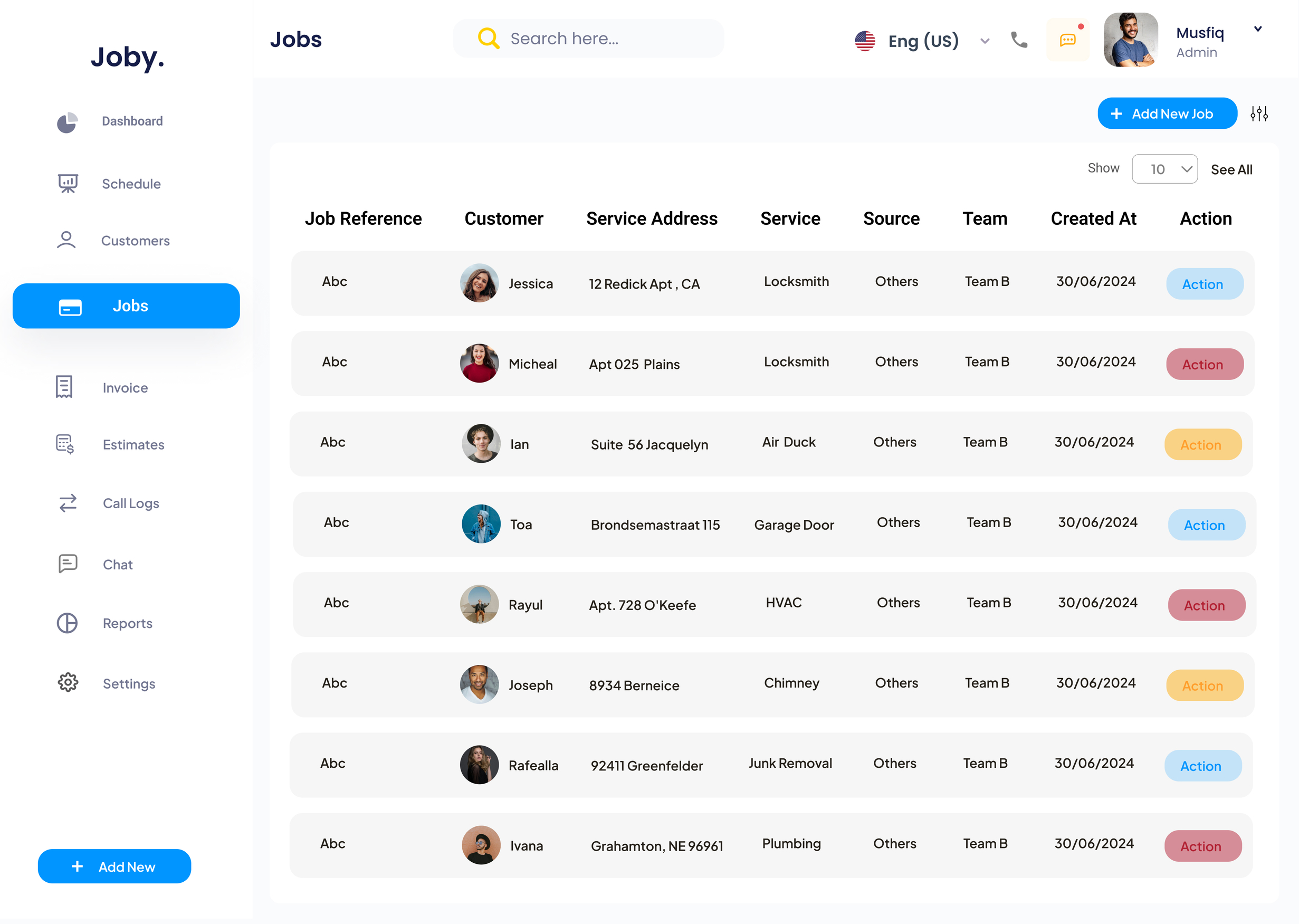Image resolution: width=1299 pixels, height=924 pixels.
Task: Focus the Search here input field
Action: (588, 39)
